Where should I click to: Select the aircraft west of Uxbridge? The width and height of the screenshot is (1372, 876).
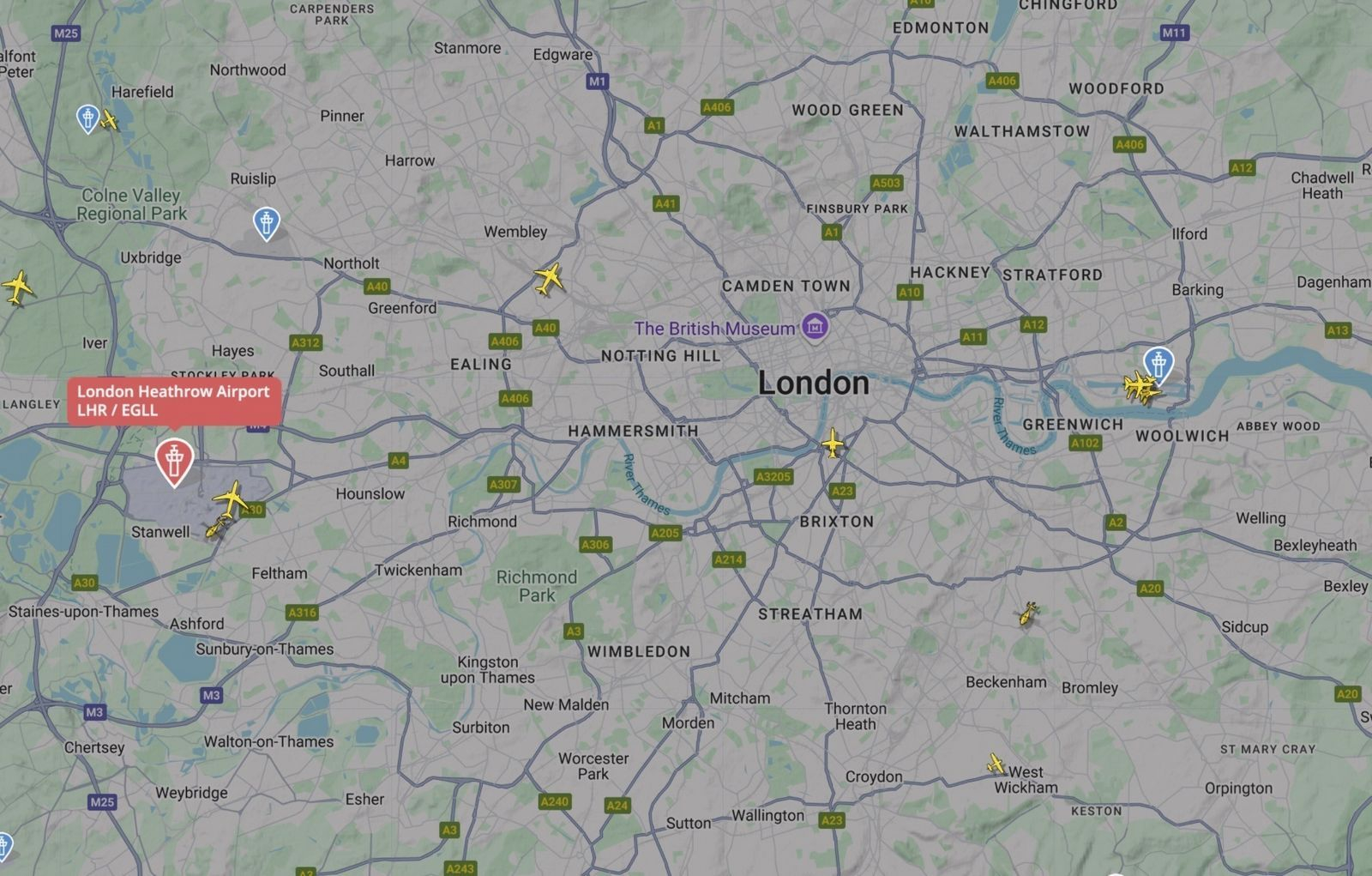pos(17,287)
